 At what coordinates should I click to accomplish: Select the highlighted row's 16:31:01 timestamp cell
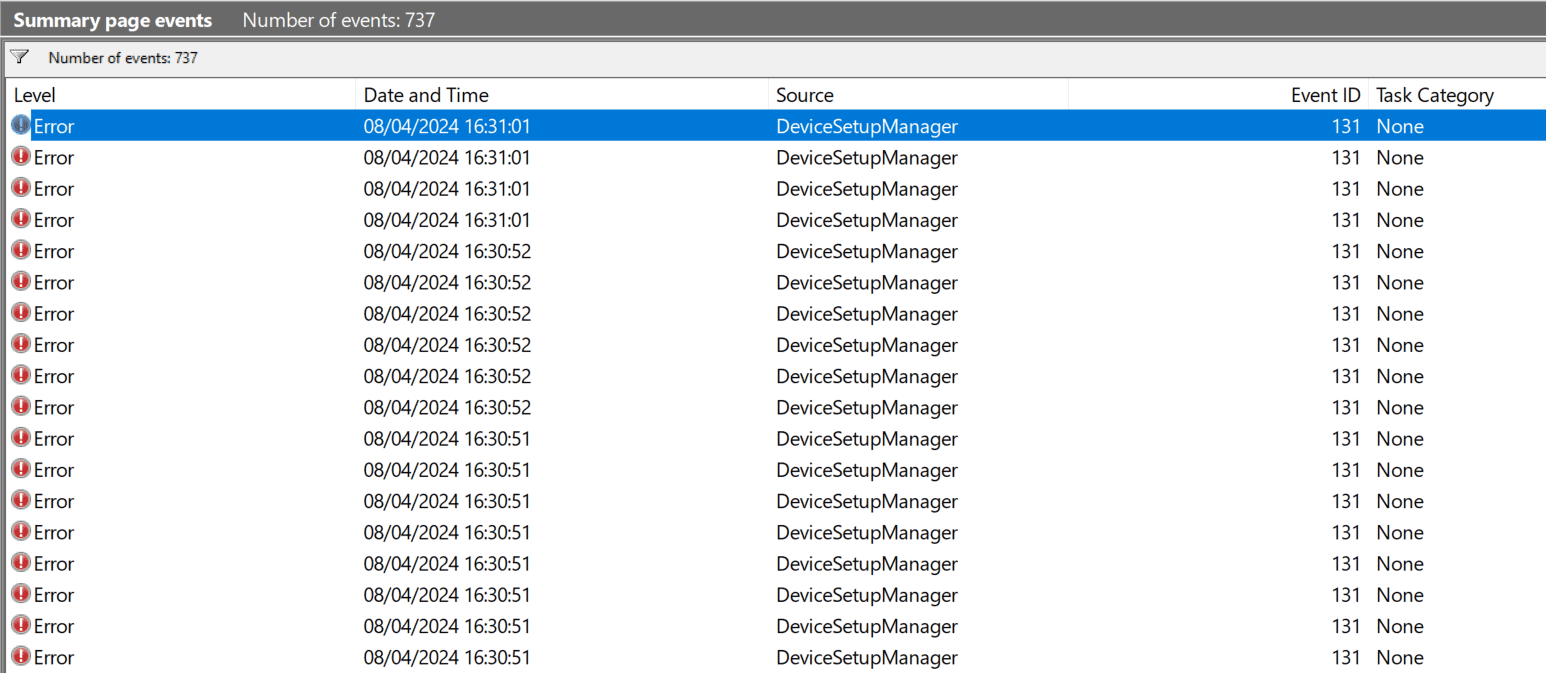(x=447, y=126)
